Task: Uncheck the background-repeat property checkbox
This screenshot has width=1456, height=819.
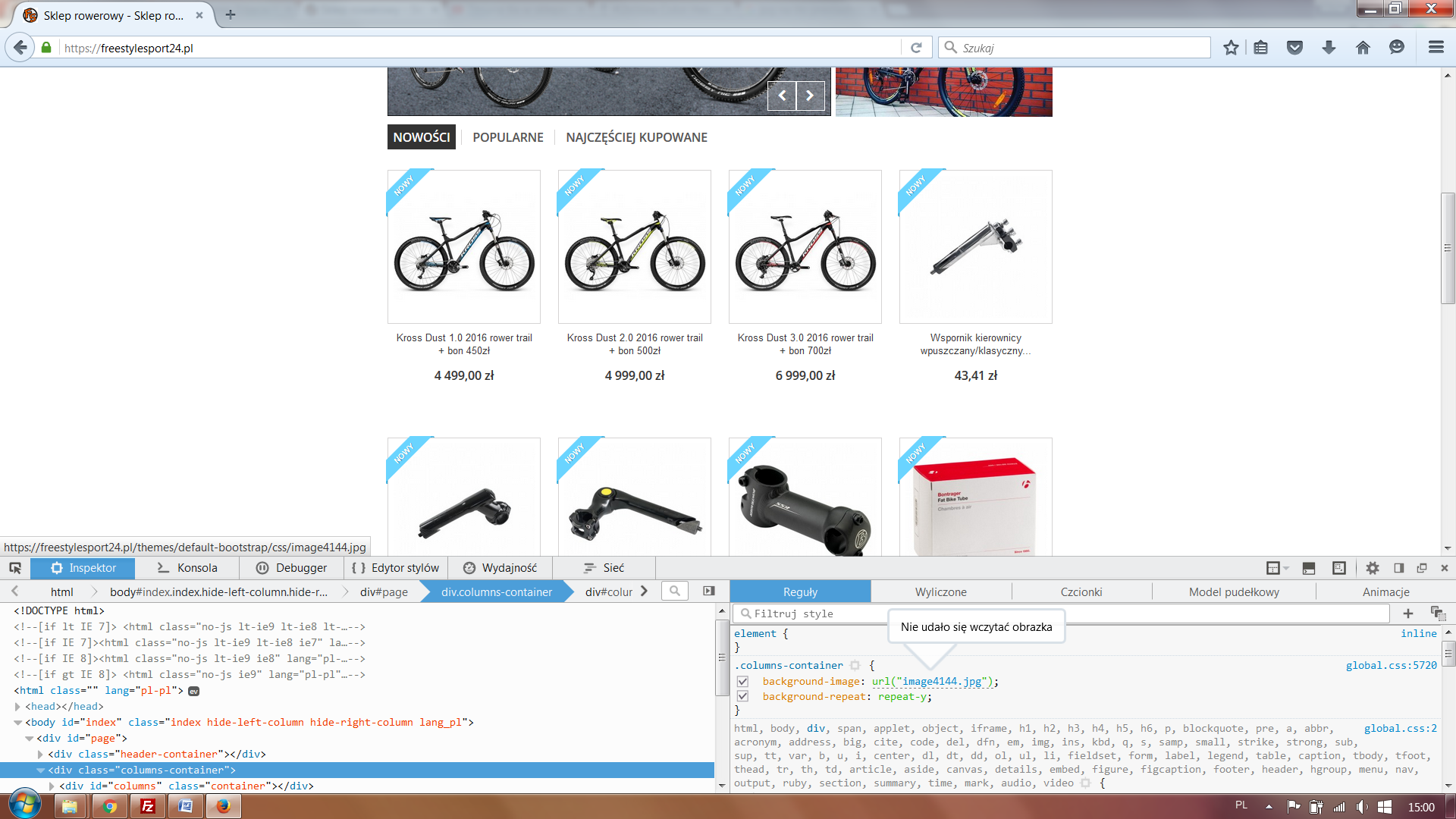Action: click(742, 697)
